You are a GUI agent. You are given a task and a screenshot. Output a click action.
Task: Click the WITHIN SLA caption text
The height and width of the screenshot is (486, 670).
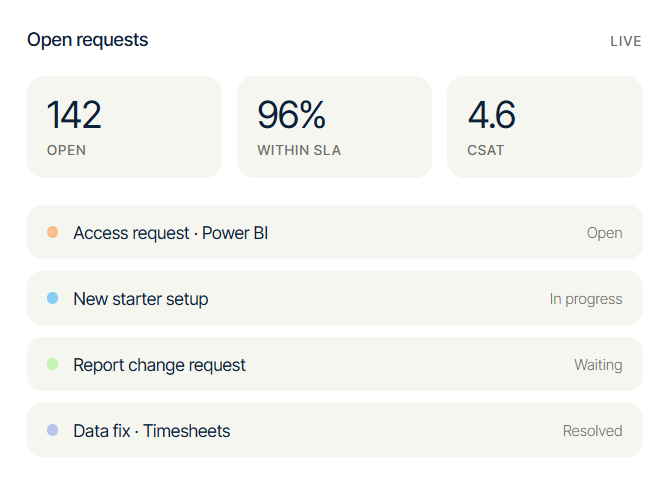(x=299, y=150)
